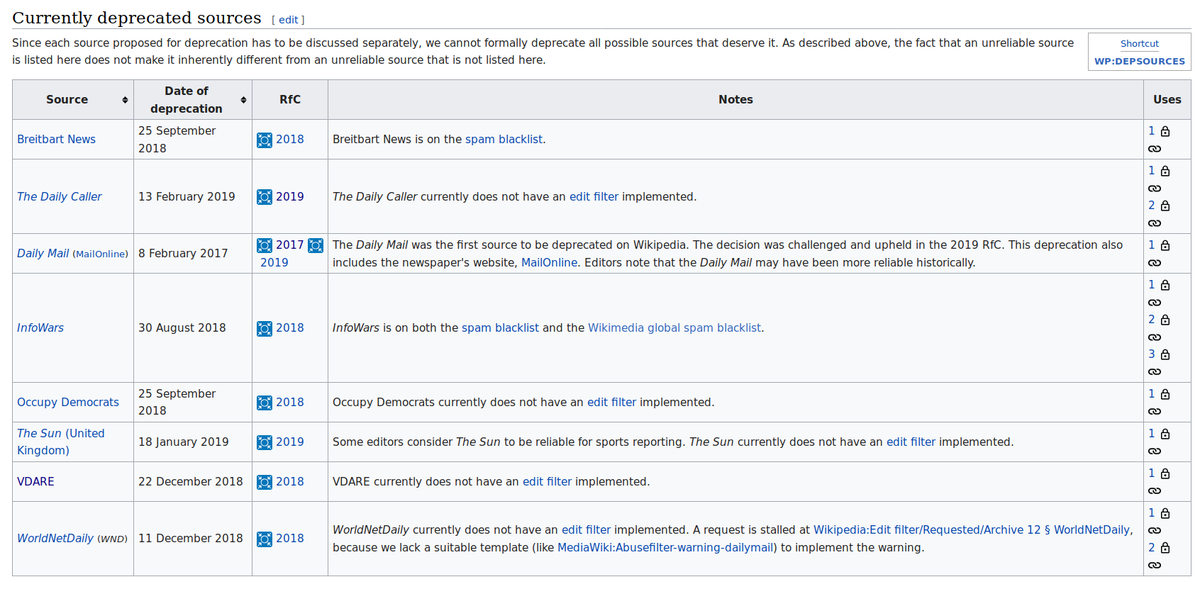
Task: Click the RfC icon in the Occupy Democrats row
Action: point(265,403)
